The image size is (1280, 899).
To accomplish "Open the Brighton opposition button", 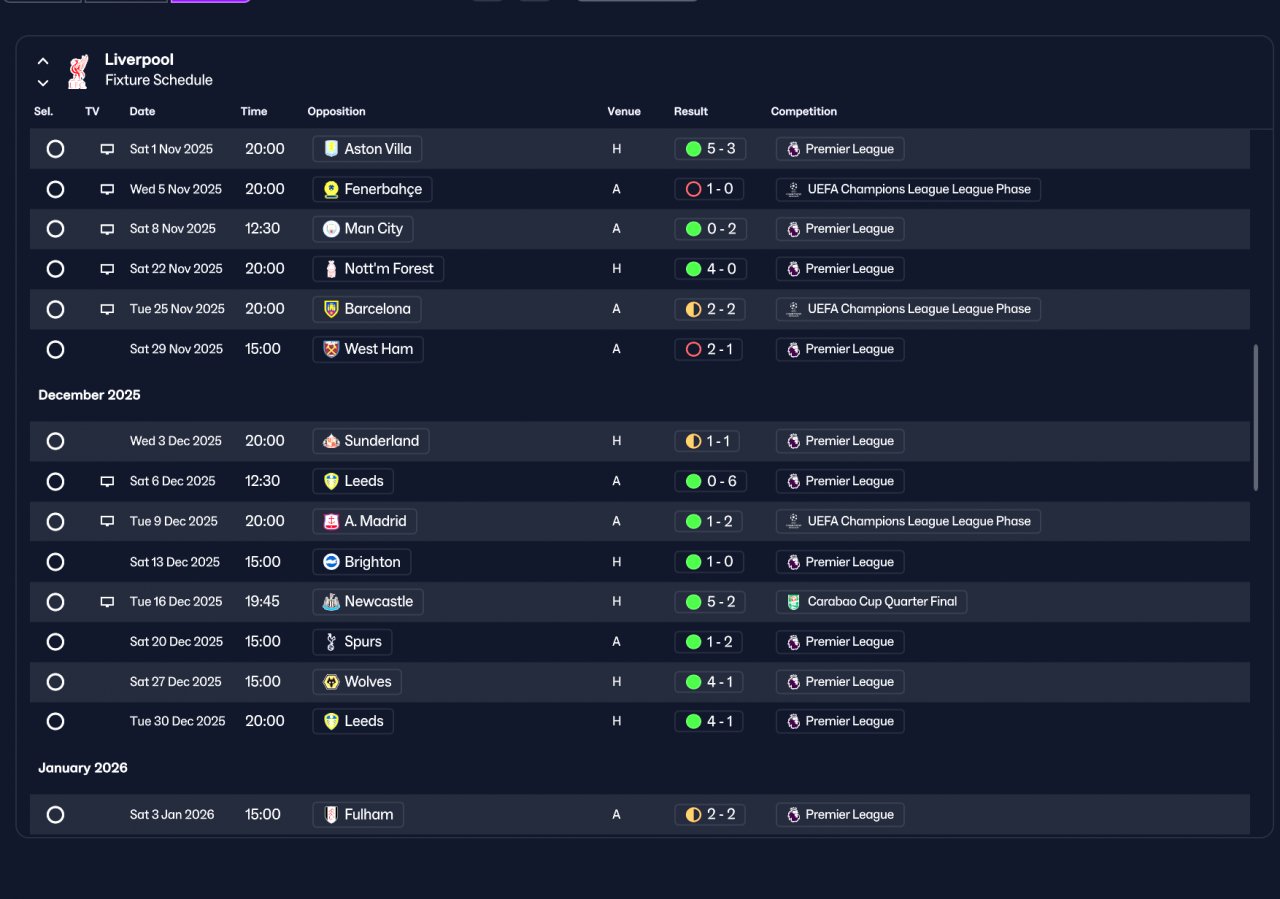I will pos(362,562).
